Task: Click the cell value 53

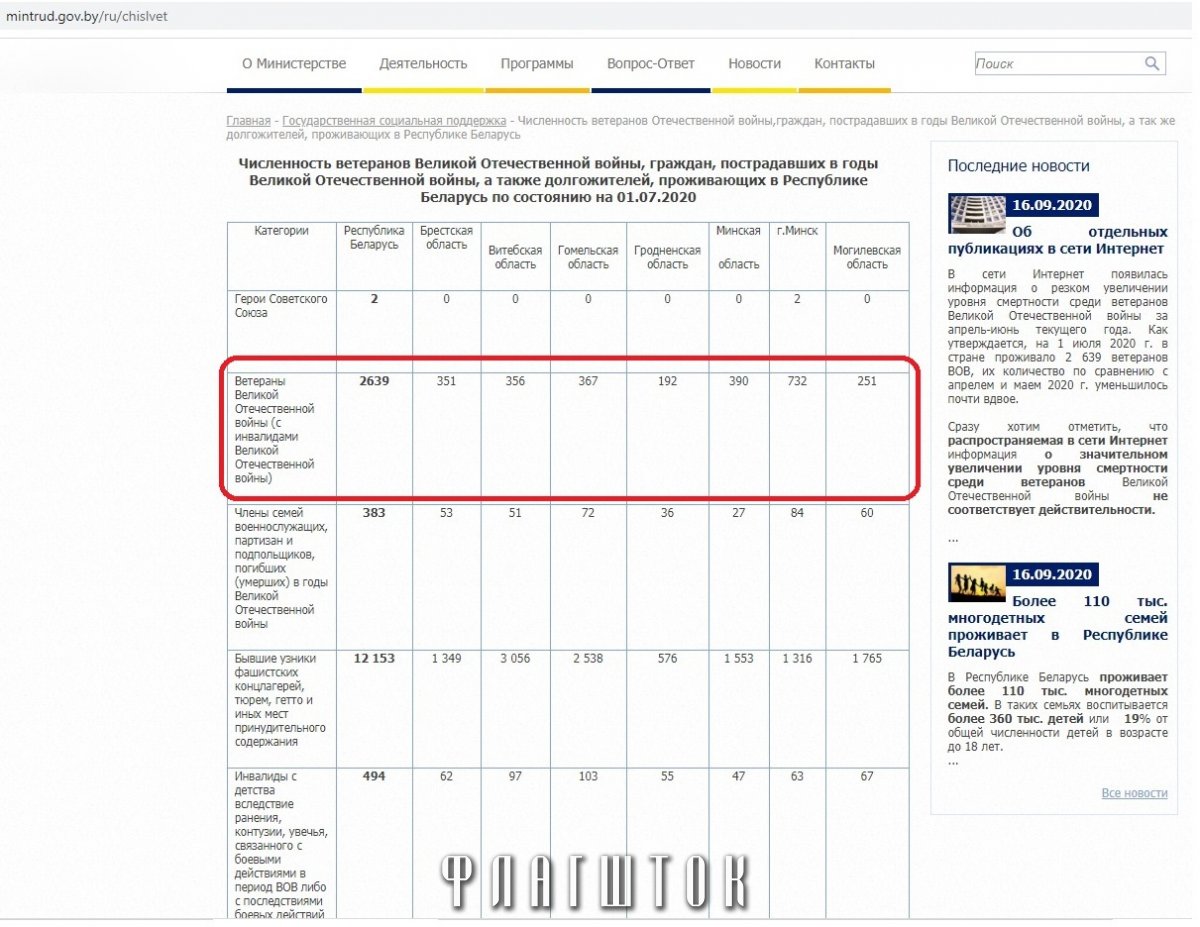Action: click(447, 513)
